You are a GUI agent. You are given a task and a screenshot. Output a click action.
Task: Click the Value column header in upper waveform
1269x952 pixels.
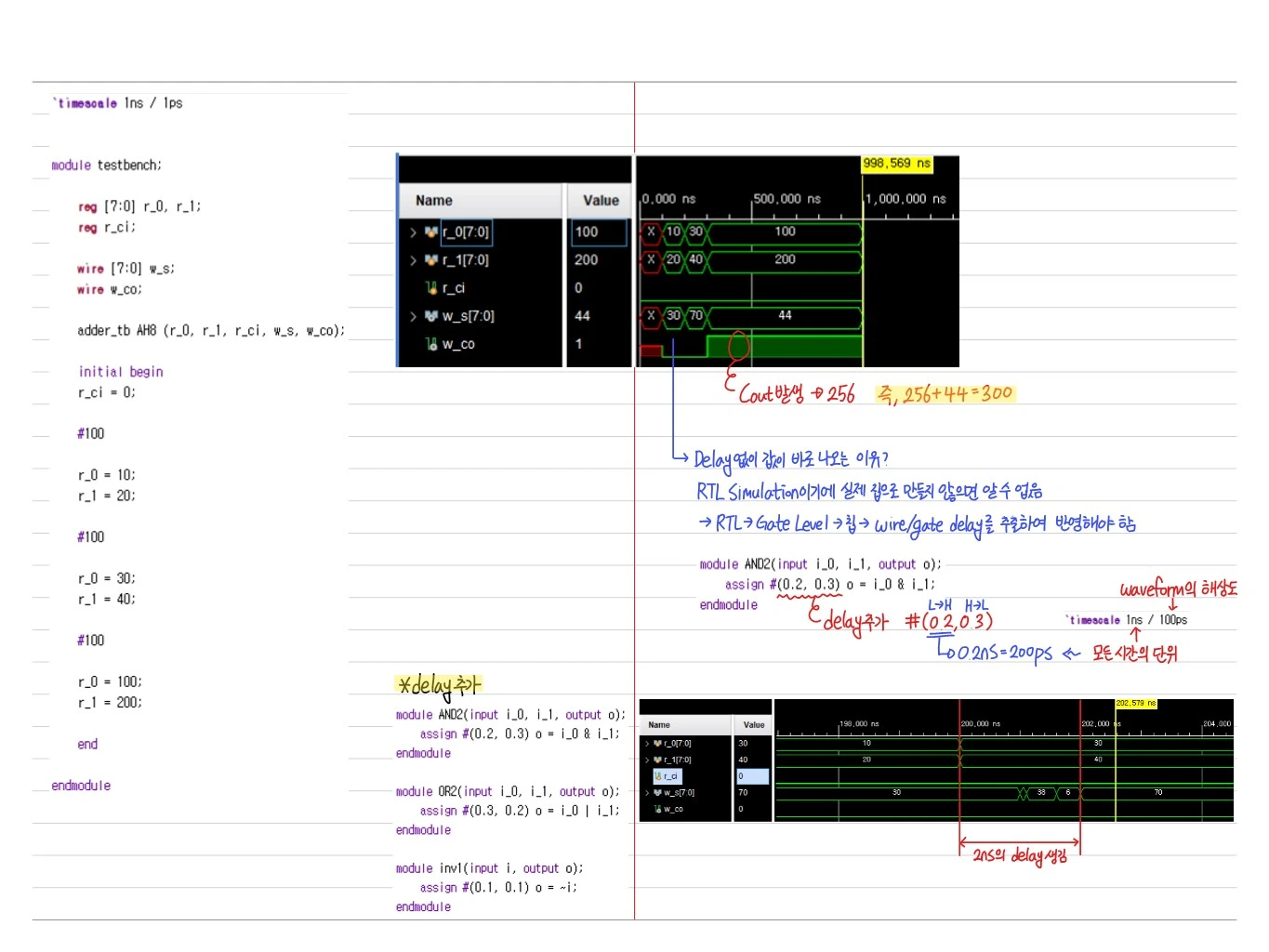coord(601,200)
